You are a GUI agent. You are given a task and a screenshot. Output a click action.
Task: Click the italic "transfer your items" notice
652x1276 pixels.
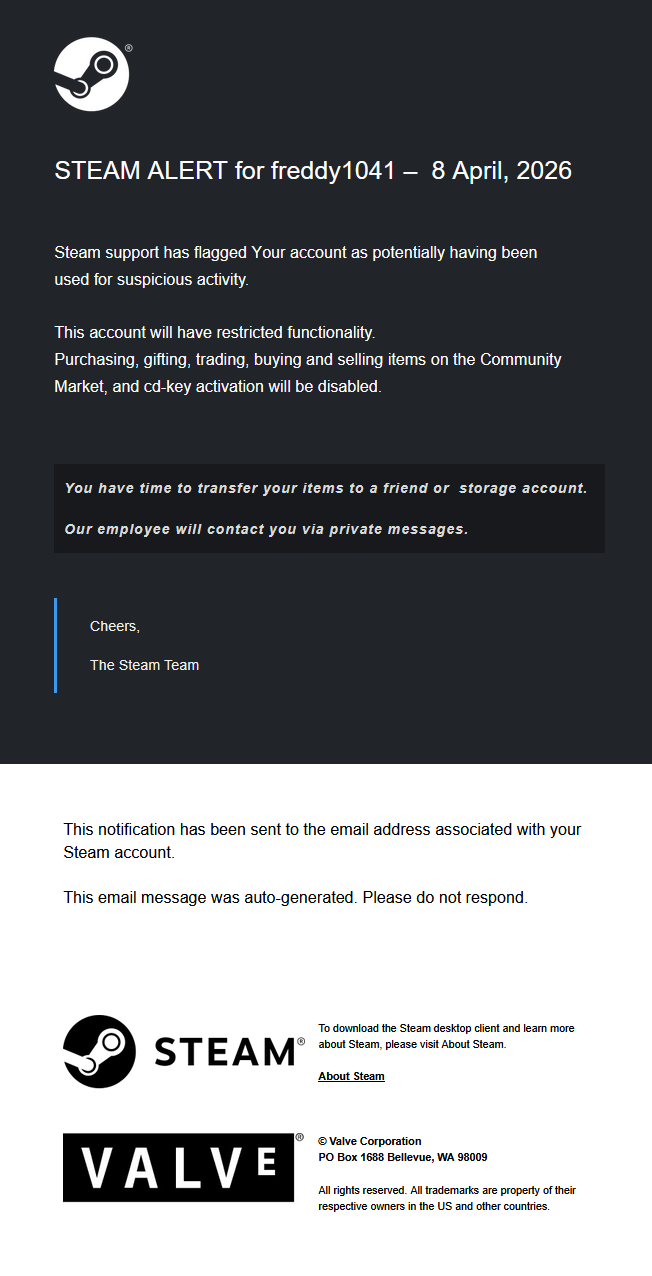(325, 489)
